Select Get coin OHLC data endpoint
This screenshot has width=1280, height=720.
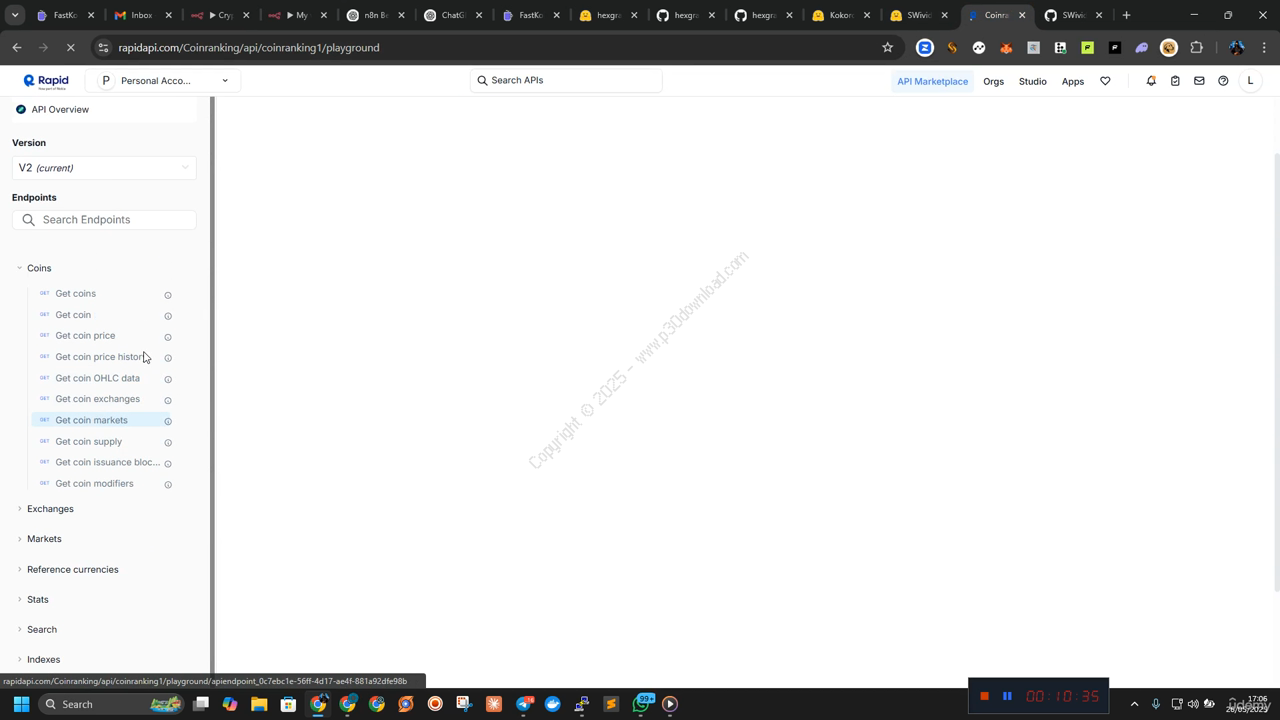[97, 378]
